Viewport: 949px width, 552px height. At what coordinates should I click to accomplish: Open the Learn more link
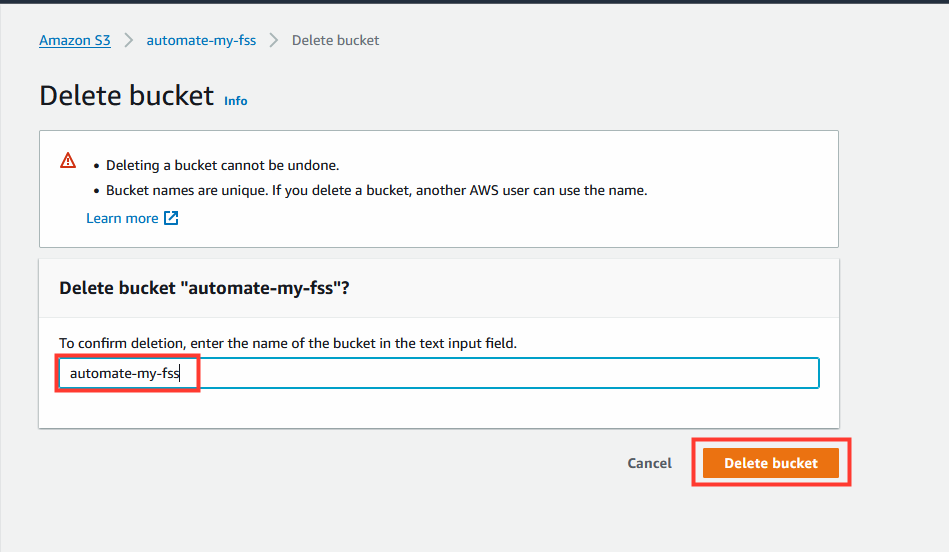point(122,218)
